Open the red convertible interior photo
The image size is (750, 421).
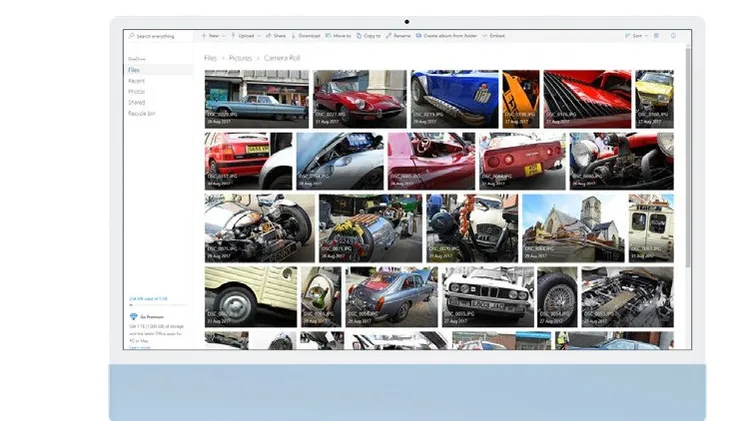[431, 161]
